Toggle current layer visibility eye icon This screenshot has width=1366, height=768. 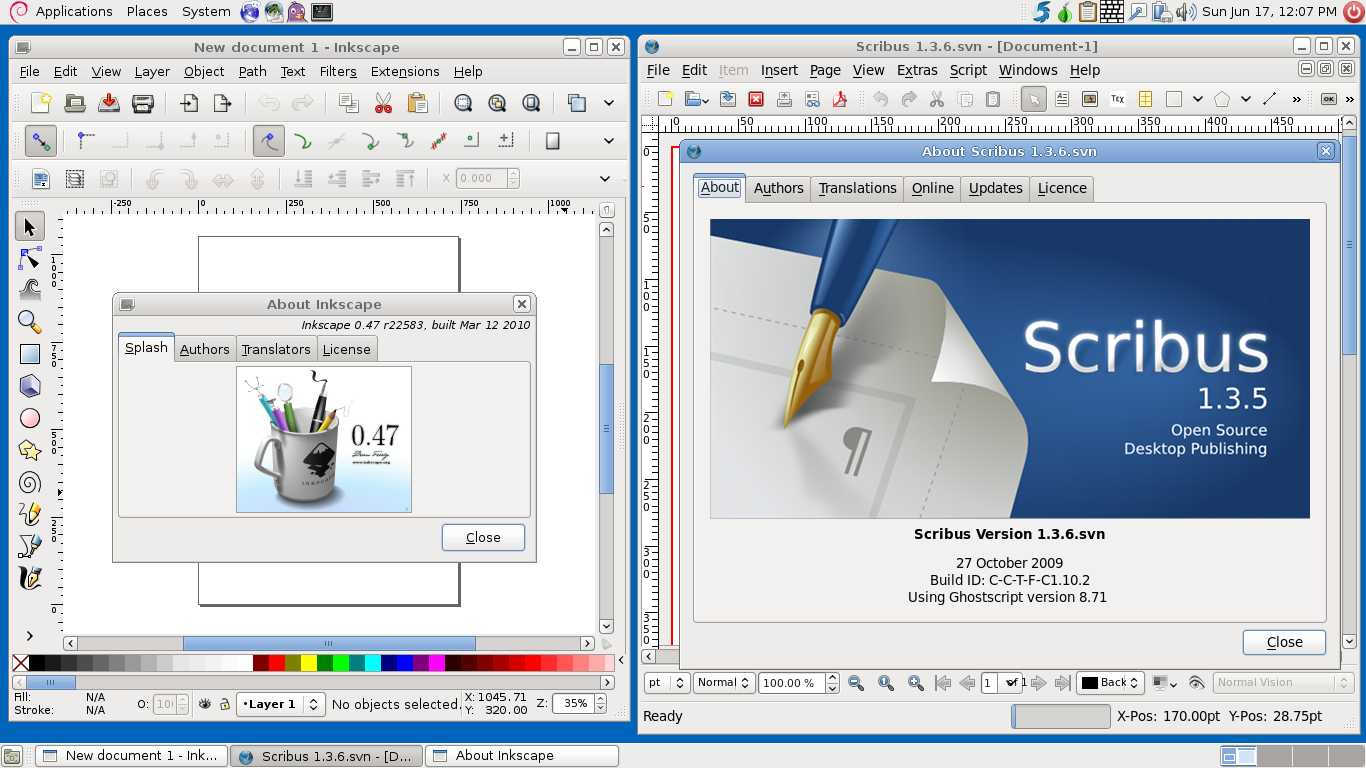pos(205,704)
